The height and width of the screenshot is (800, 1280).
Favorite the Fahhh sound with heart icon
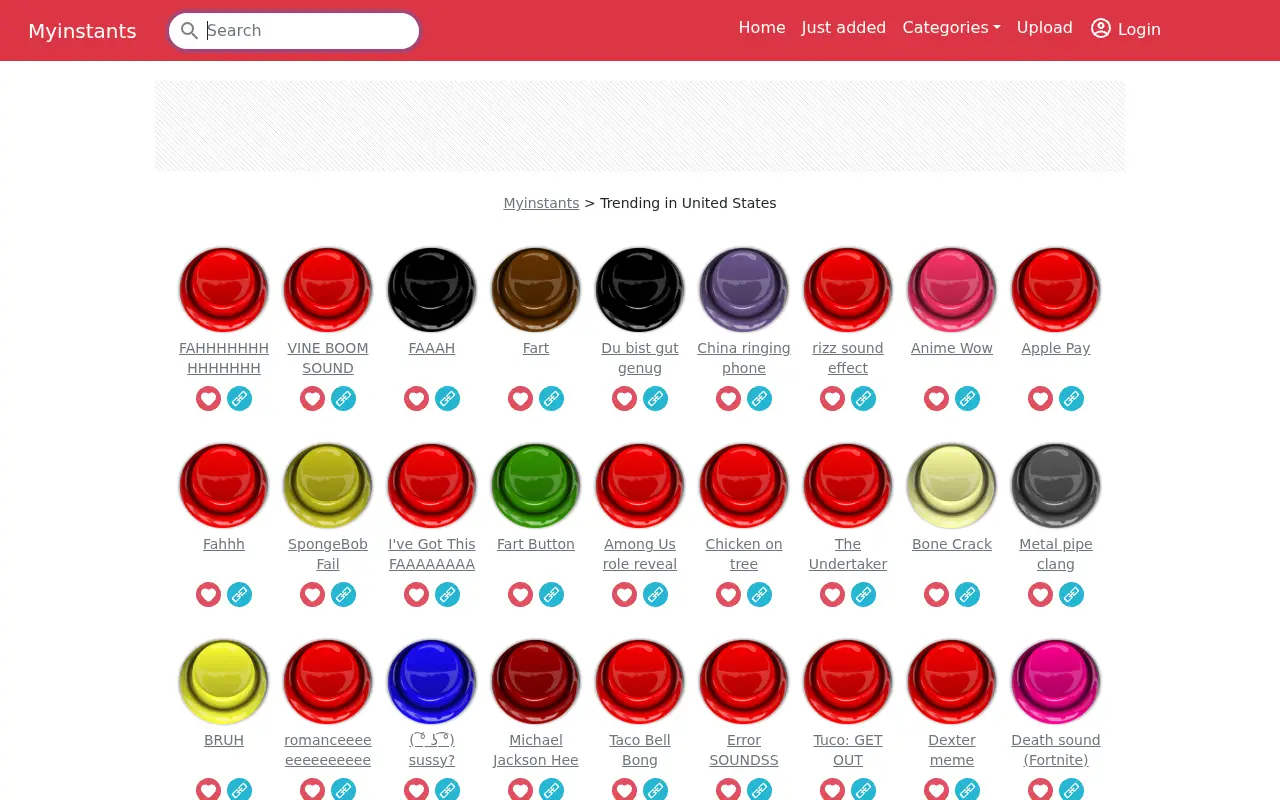(x=208, y=595)
